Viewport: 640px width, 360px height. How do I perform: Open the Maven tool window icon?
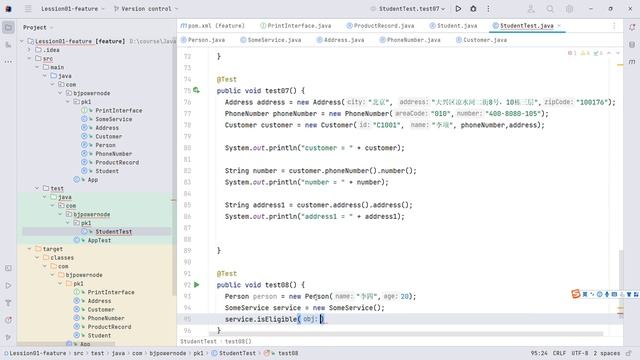[x=632, y=62]
